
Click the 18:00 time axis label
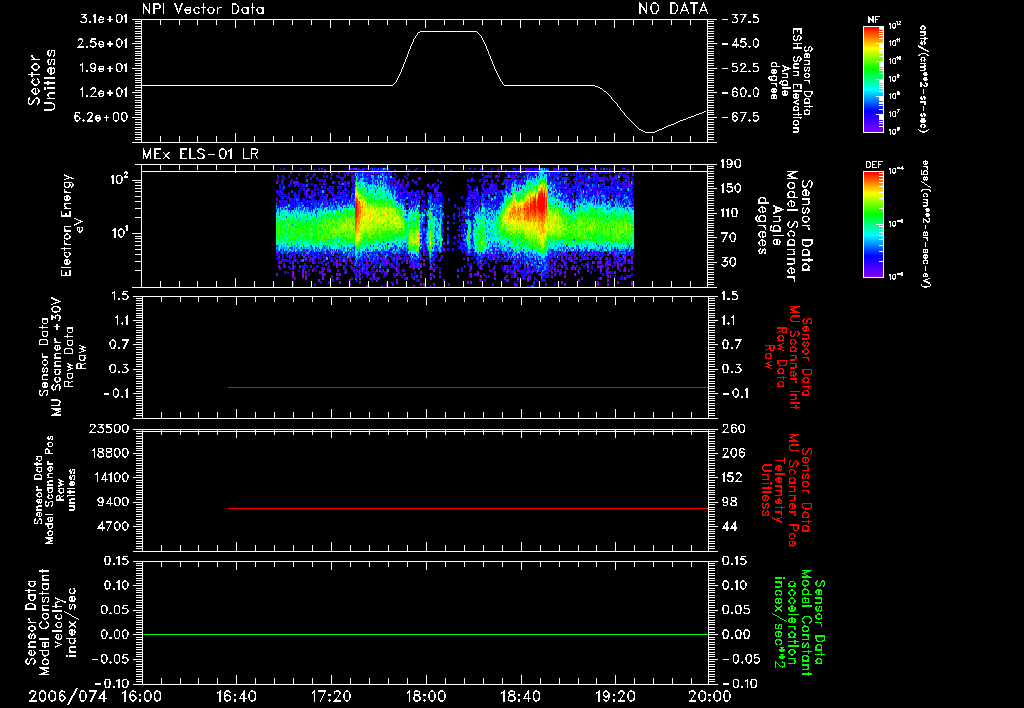coord(427,696)
